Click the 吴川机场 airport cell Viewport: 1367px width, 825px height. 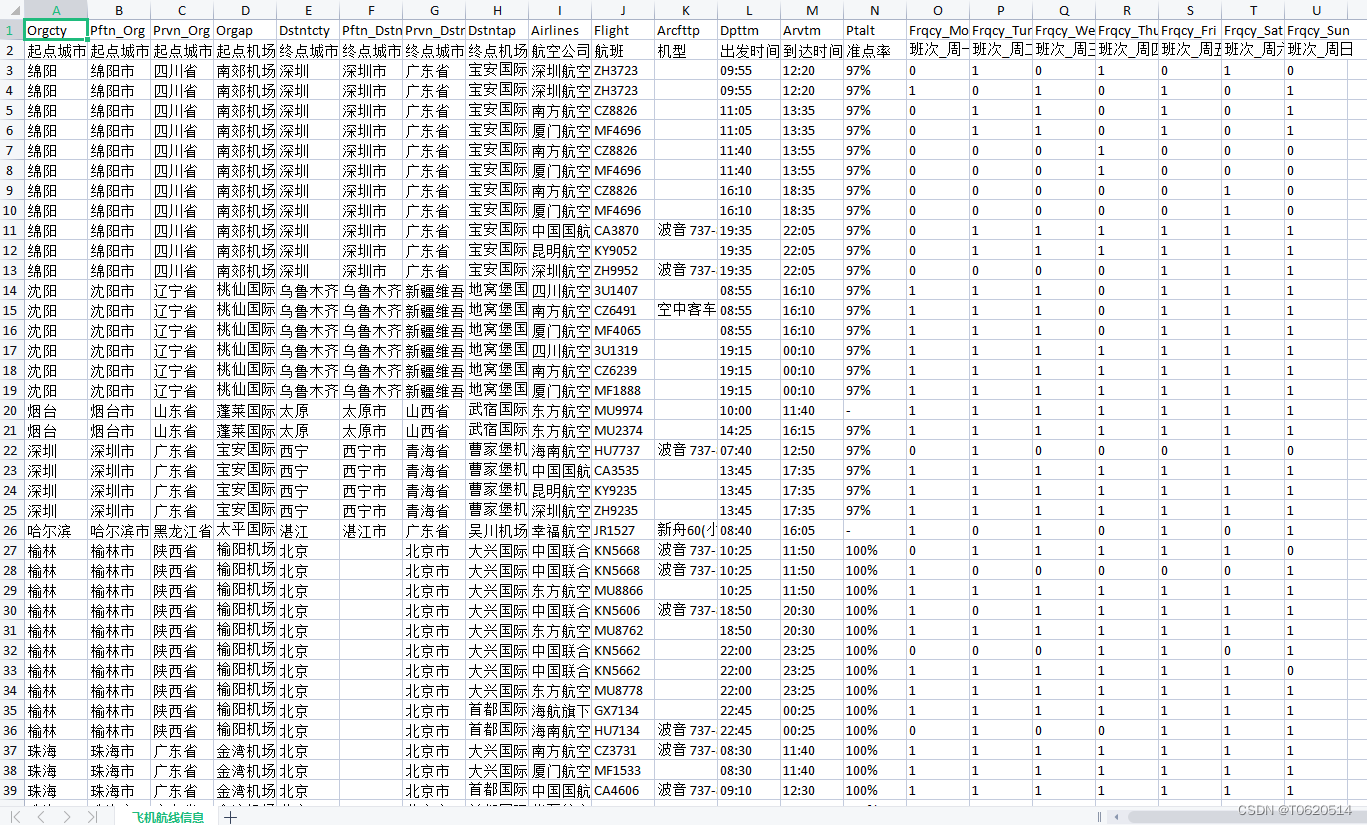(497, 530)
